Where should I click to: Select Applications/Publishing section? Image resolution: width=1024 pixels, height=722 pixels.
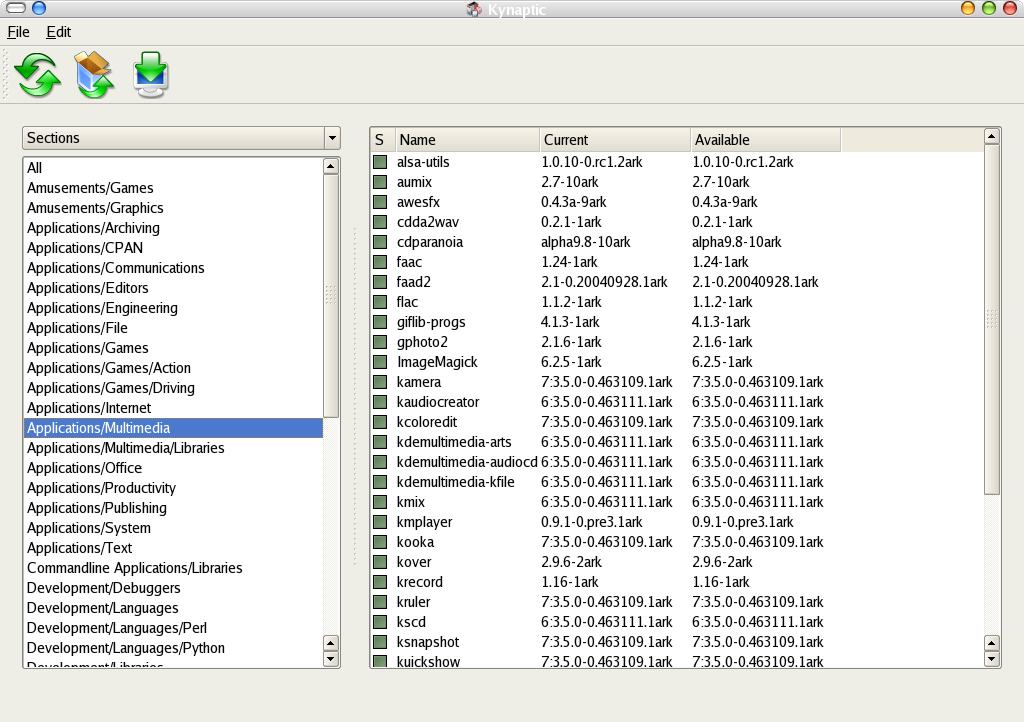[x=173, y=508]
